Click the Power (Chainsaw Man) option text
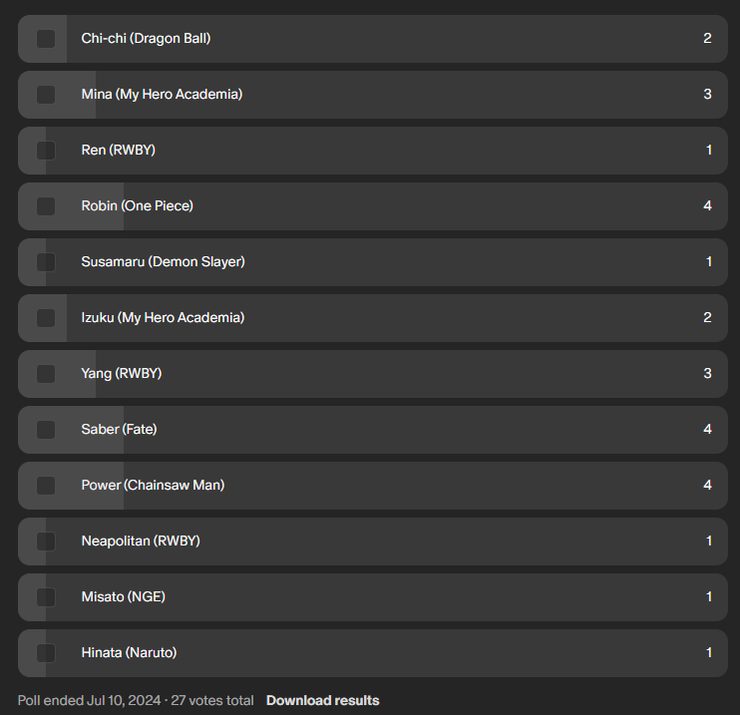Image resolution: width=740 pixels, height=715 pixels. tap(153, 485)
